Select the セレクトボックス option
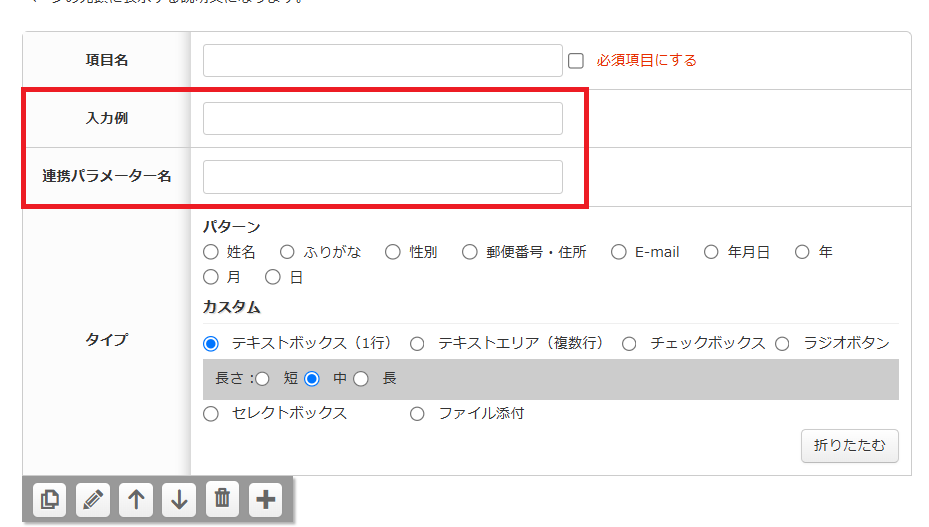The height and width of the screenshot is (527, 929). coord(210,414)
